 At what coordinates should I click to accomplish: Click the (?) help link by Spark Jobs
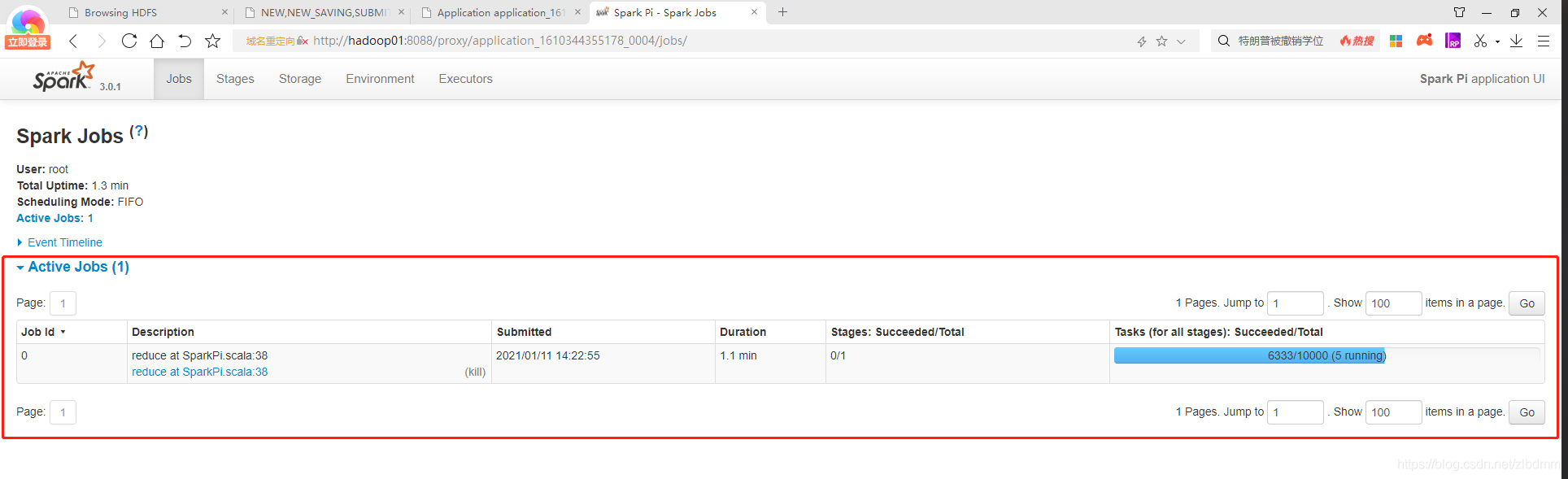pyautogui.click(x=139, y=132)
